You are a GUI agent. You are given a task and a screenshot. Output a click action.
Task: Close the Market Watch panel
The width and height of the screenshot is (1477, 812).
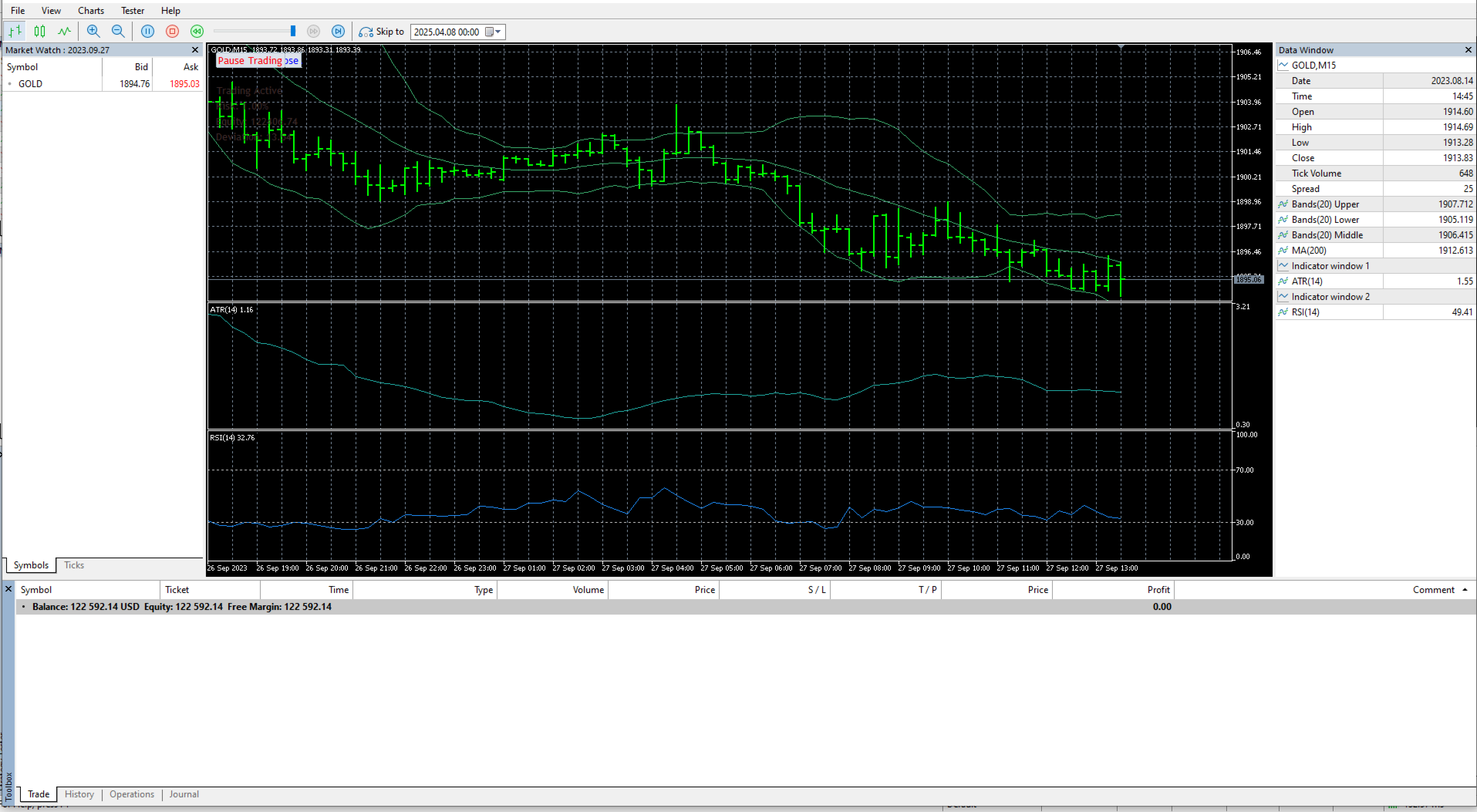195,50
